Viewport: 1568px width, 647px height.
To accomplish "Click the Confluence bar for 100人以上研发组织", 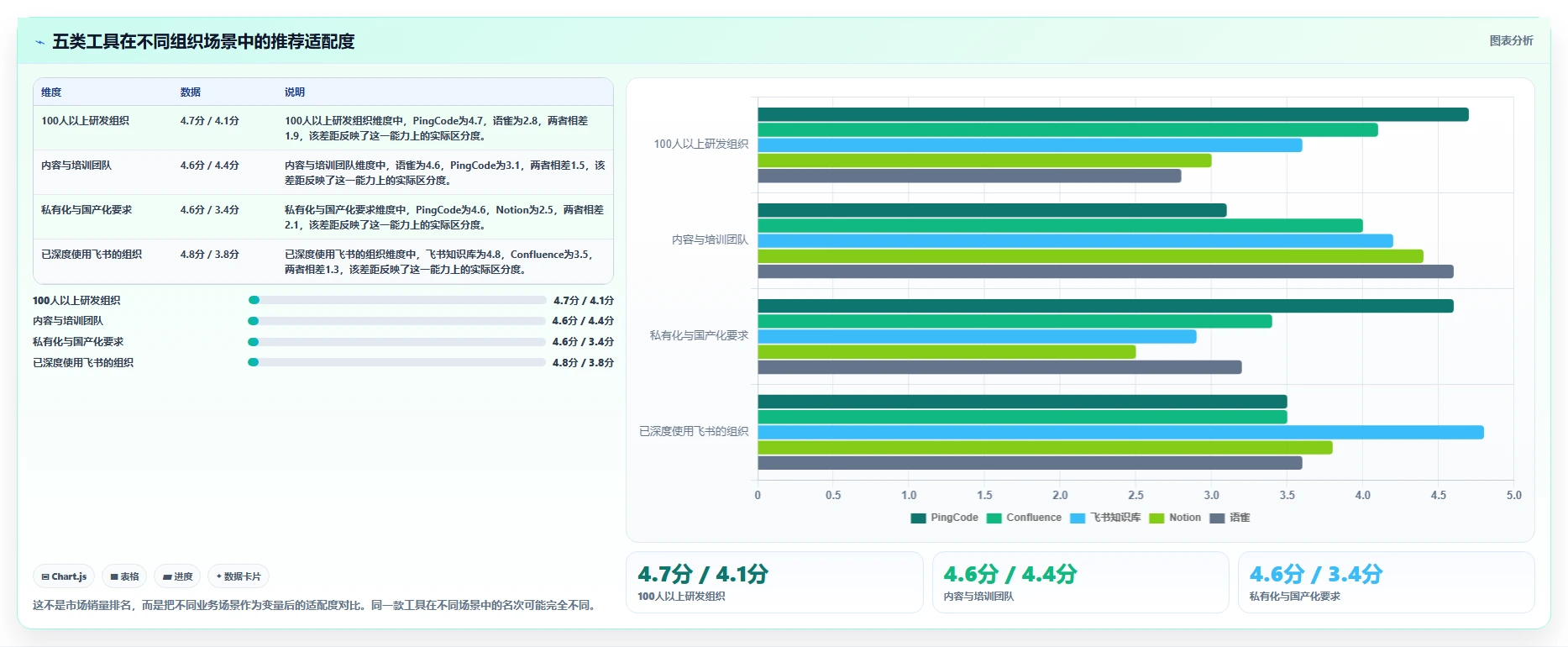I will pos(1067,130).
